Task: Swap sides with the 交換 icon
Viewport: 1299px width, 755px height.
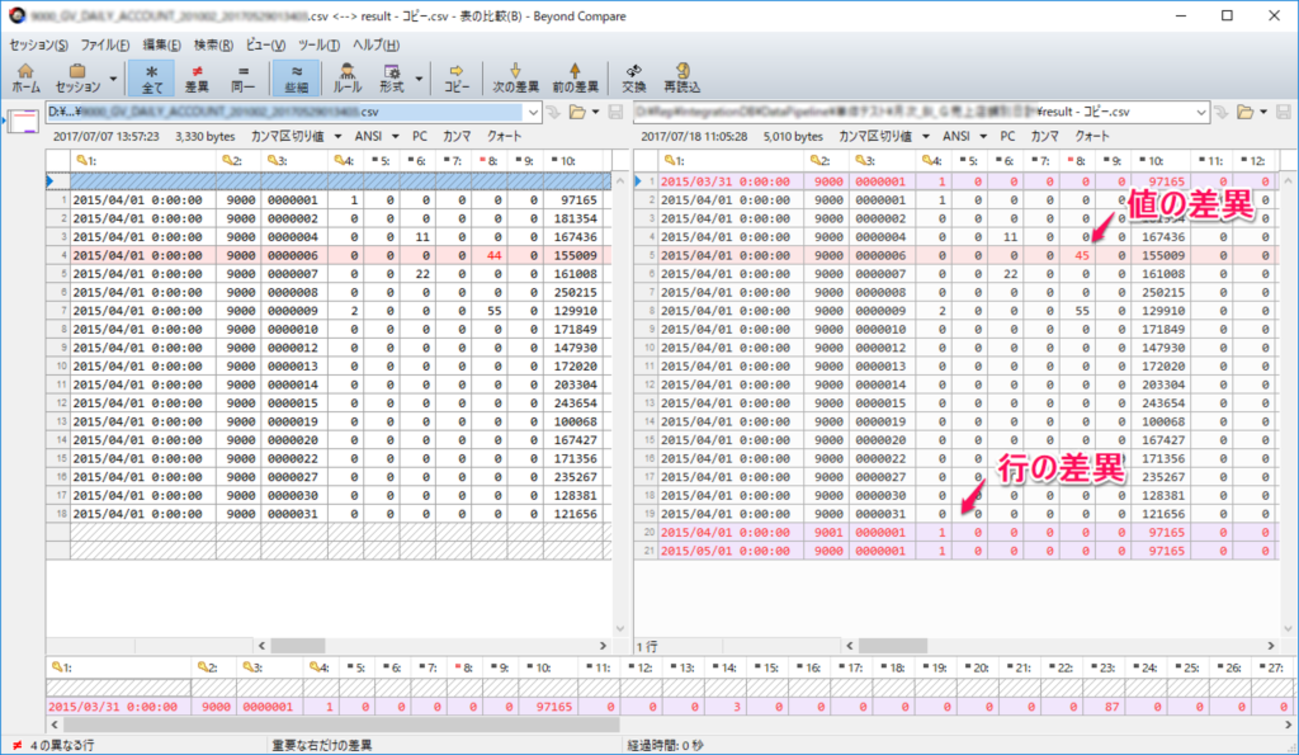Action: pyautogui.click(x=634, y=78)
